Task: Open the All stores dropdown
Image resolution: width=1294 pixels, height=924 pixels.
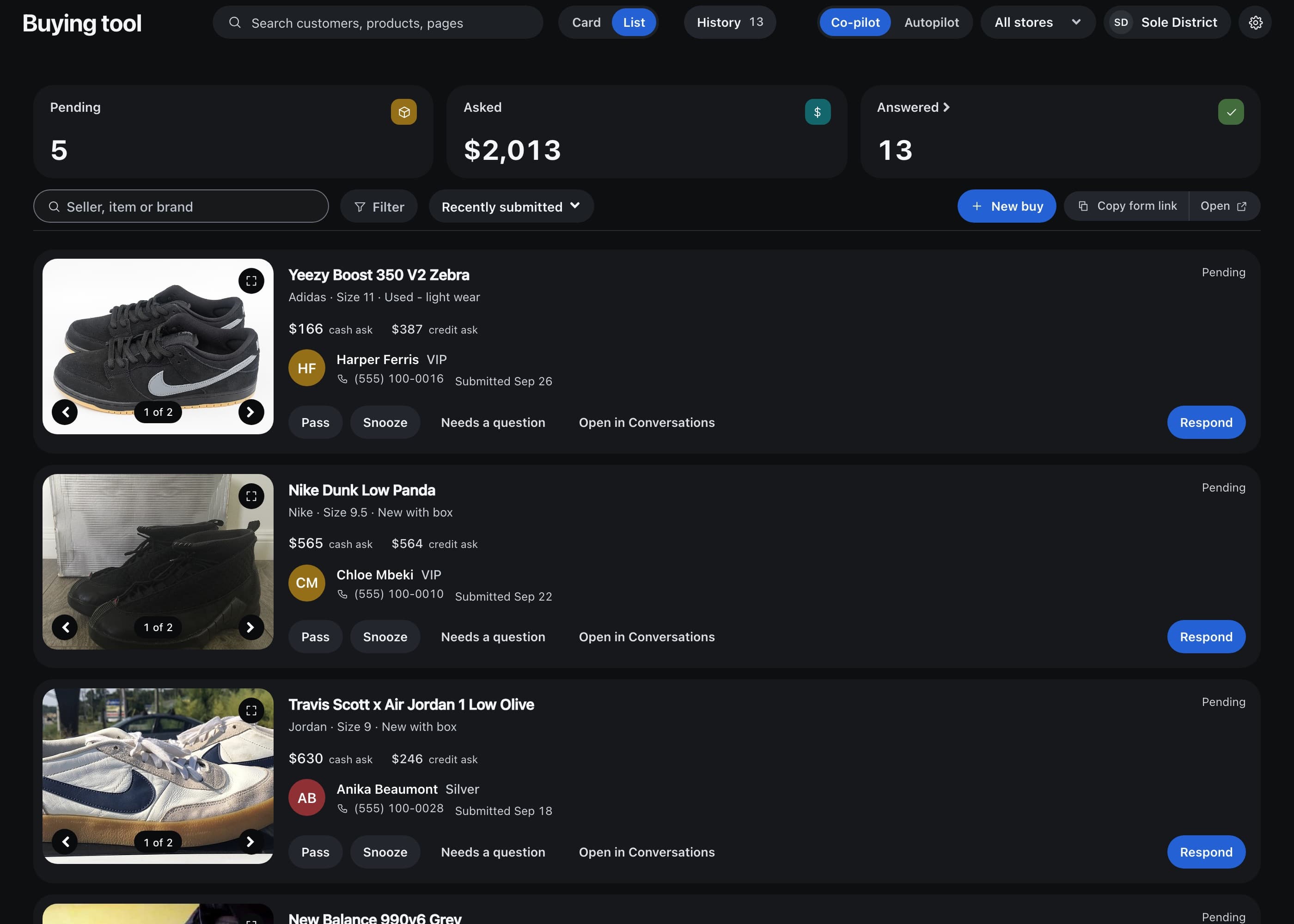Action: pos(1038,22)
